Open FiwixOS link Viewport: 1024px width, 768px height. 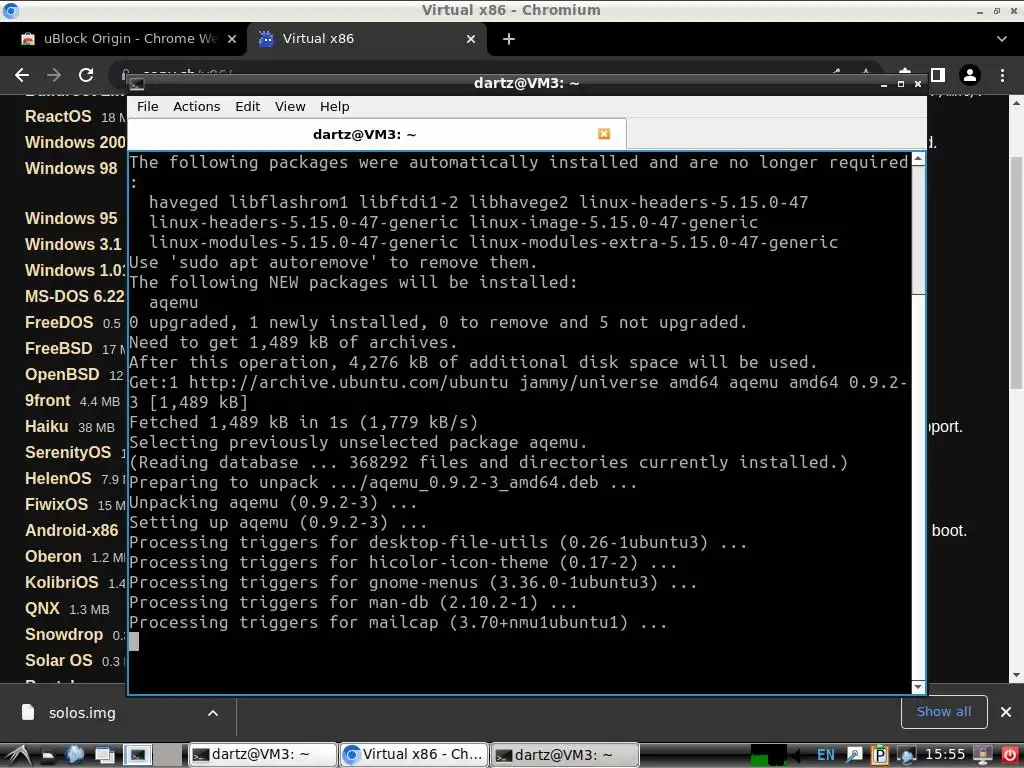pos(56,505)
